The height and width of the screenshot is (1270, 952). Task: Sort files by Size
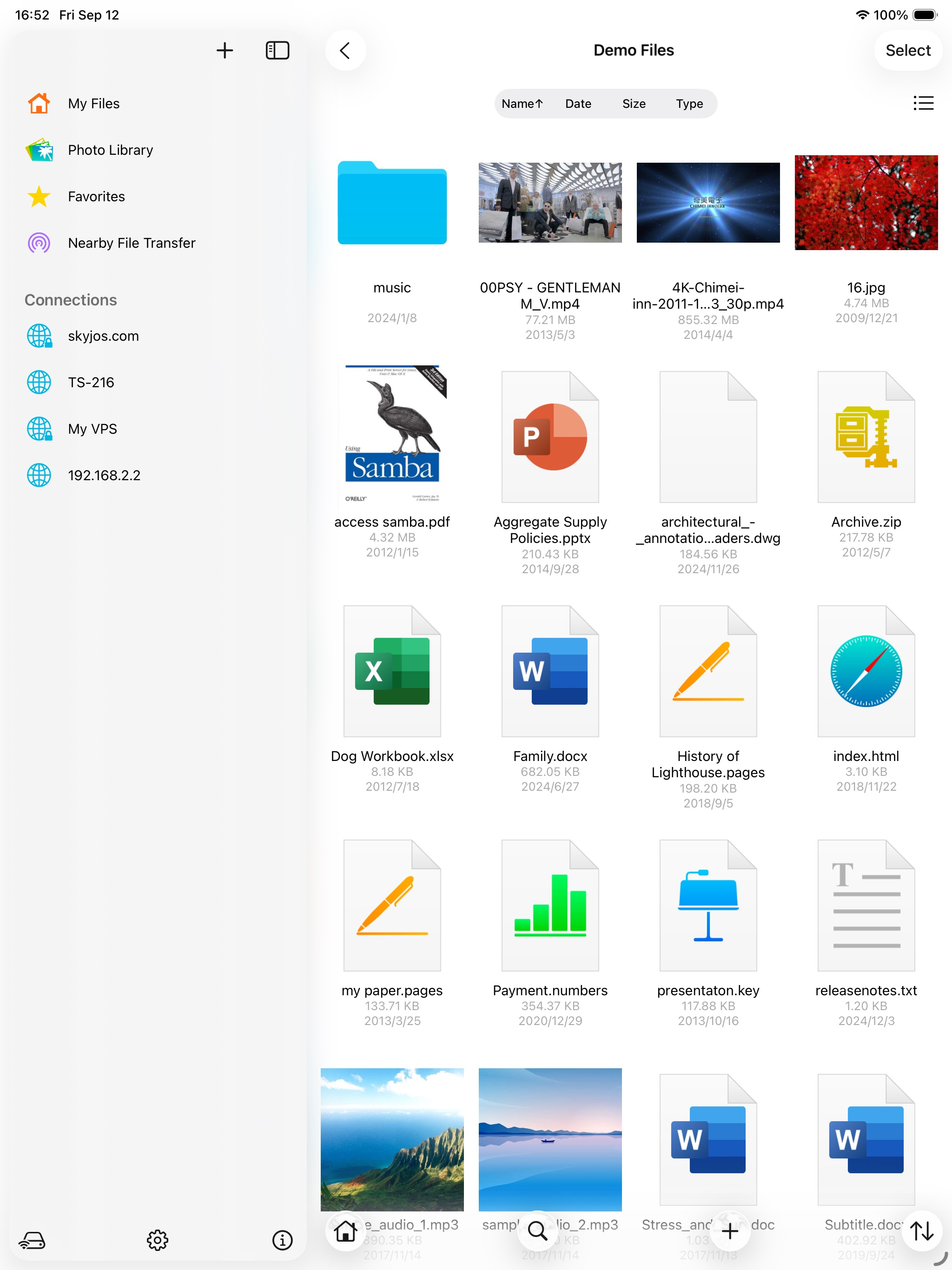pos(633,103)
